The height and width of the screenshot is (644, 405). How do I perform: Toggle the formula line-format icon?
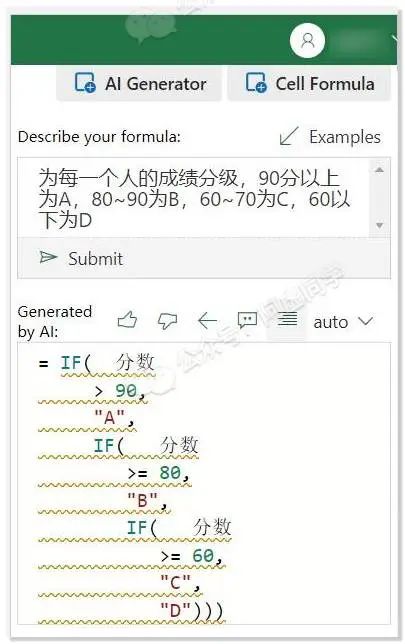click(287, 319)
